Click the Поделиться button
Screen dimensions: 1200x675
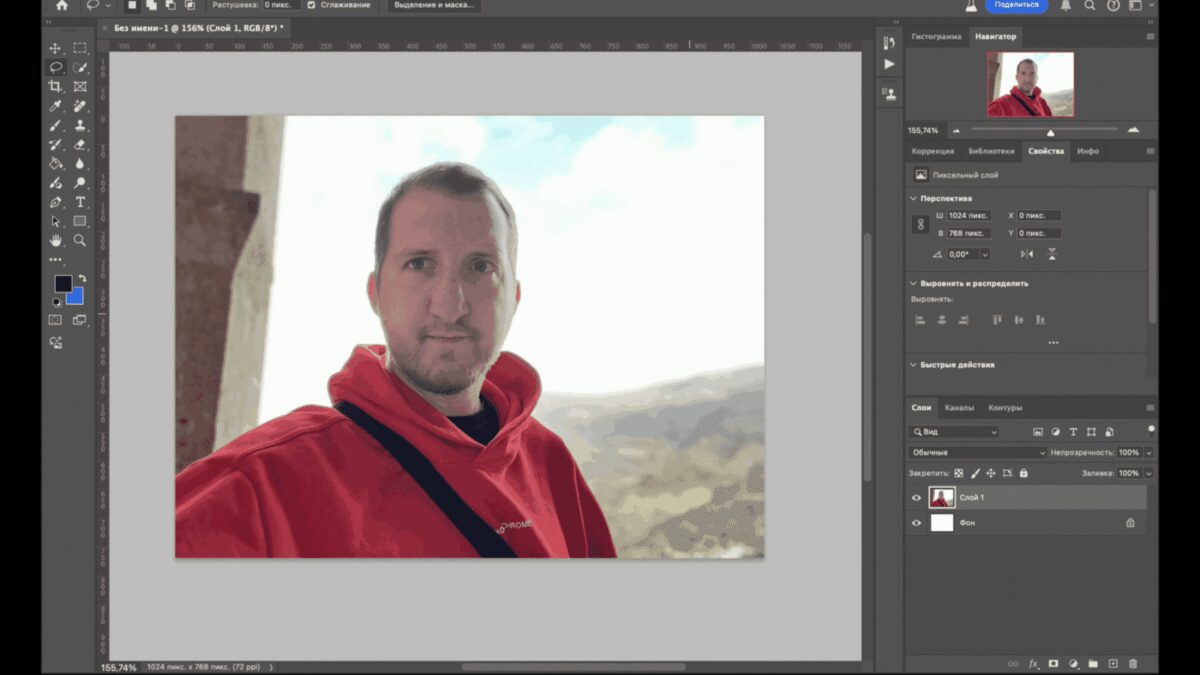pyautogui.click(x=1016, y=5)
